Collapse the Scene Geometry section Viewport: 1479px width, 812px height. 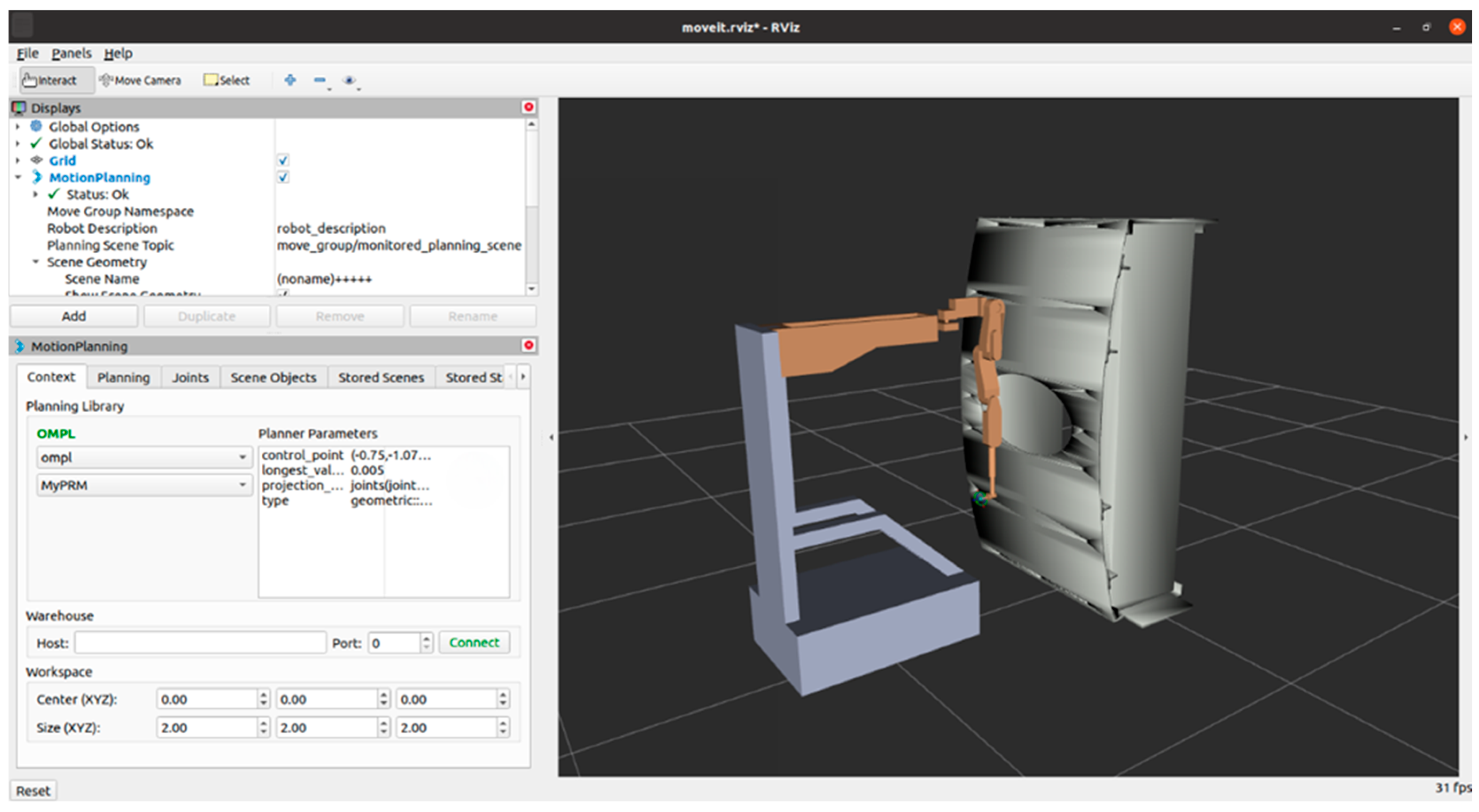pos(35,263)
